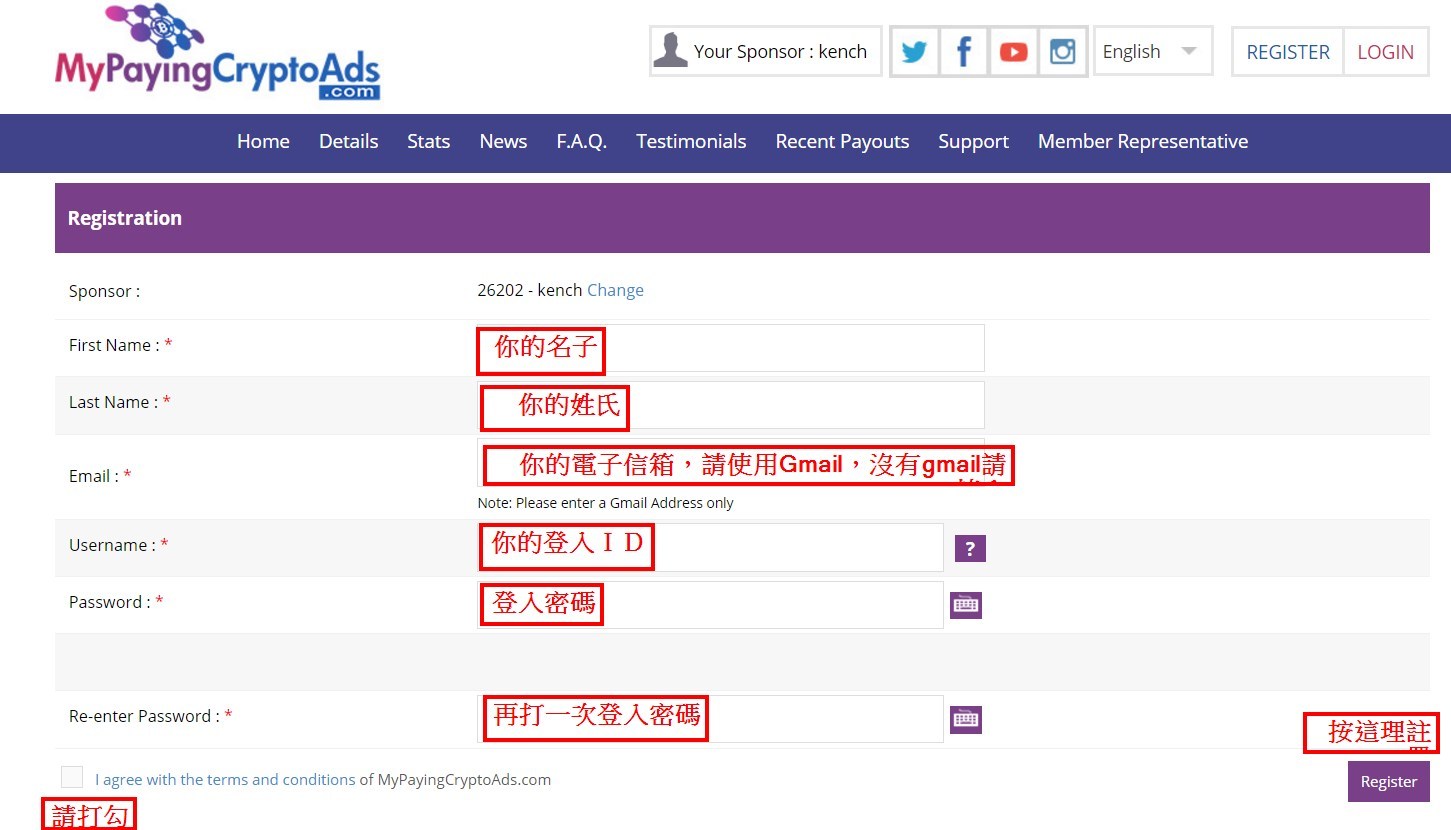1451x830 pixels.
Task: Click the Your Sponsor : kench box
Action: click(x=765, y=51)
